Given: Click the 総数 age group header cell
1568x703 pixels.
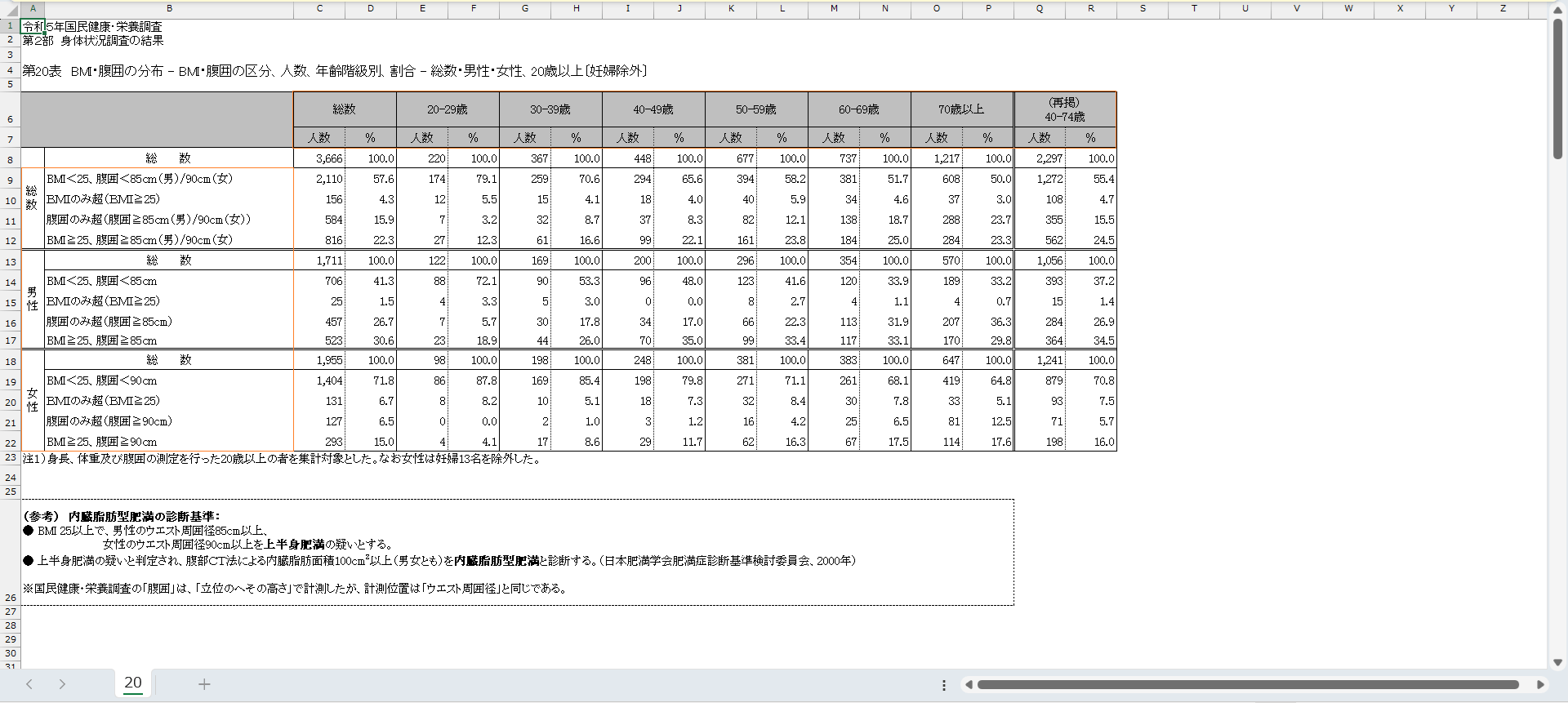Looking at the screenshot, I should coord(344,109).
